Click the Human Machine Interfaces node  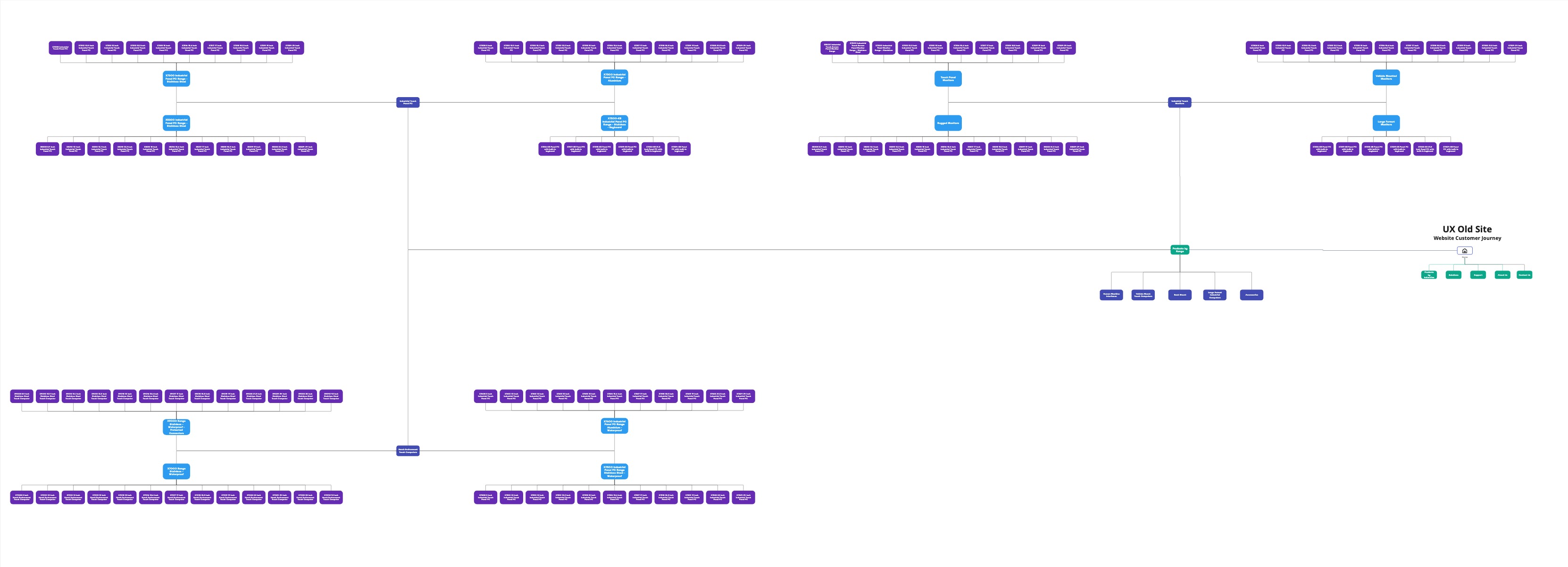[x=1111, y=295]
